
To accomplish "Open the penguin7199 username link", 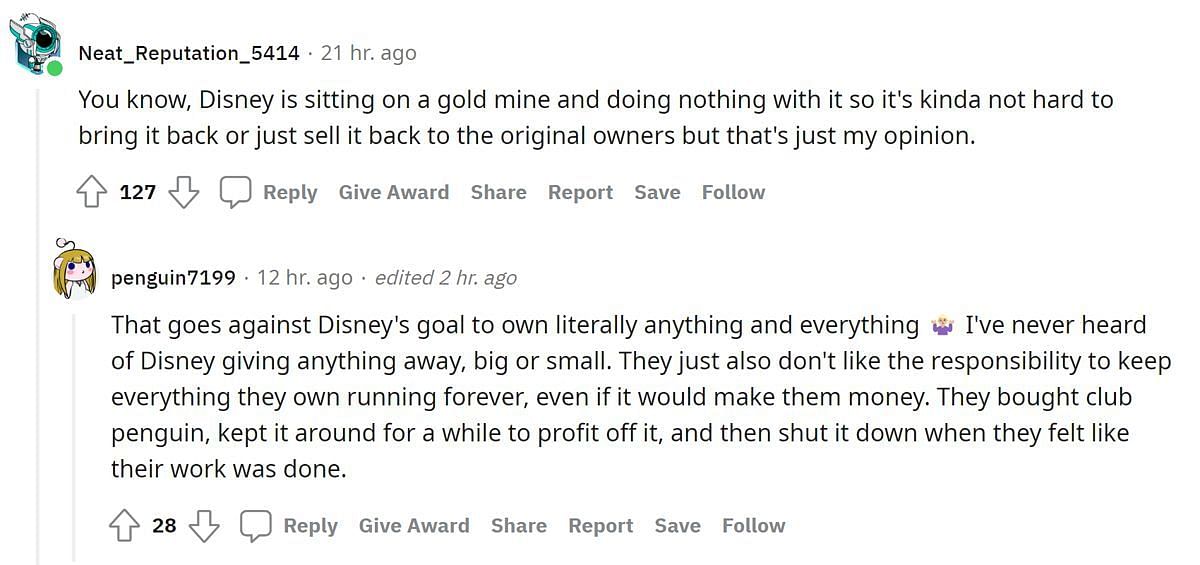I will click(x=174, y=277).
